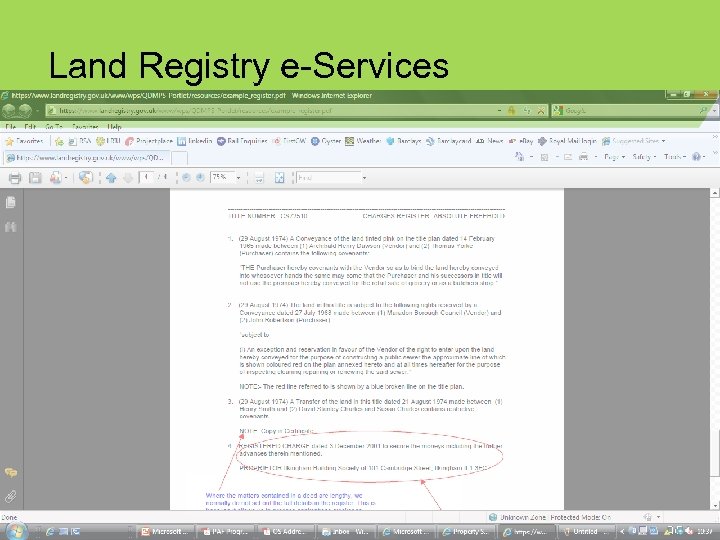Open a new blank tab
This screenshot has height=540, width=720.
179,158
